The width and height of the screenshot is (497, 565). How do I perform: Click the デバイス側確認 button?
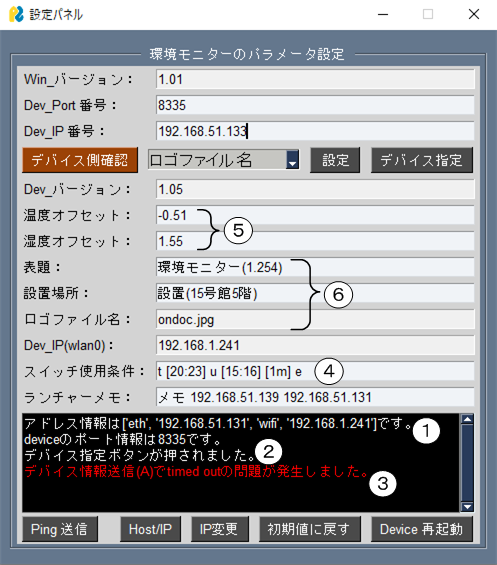point(80,160)
